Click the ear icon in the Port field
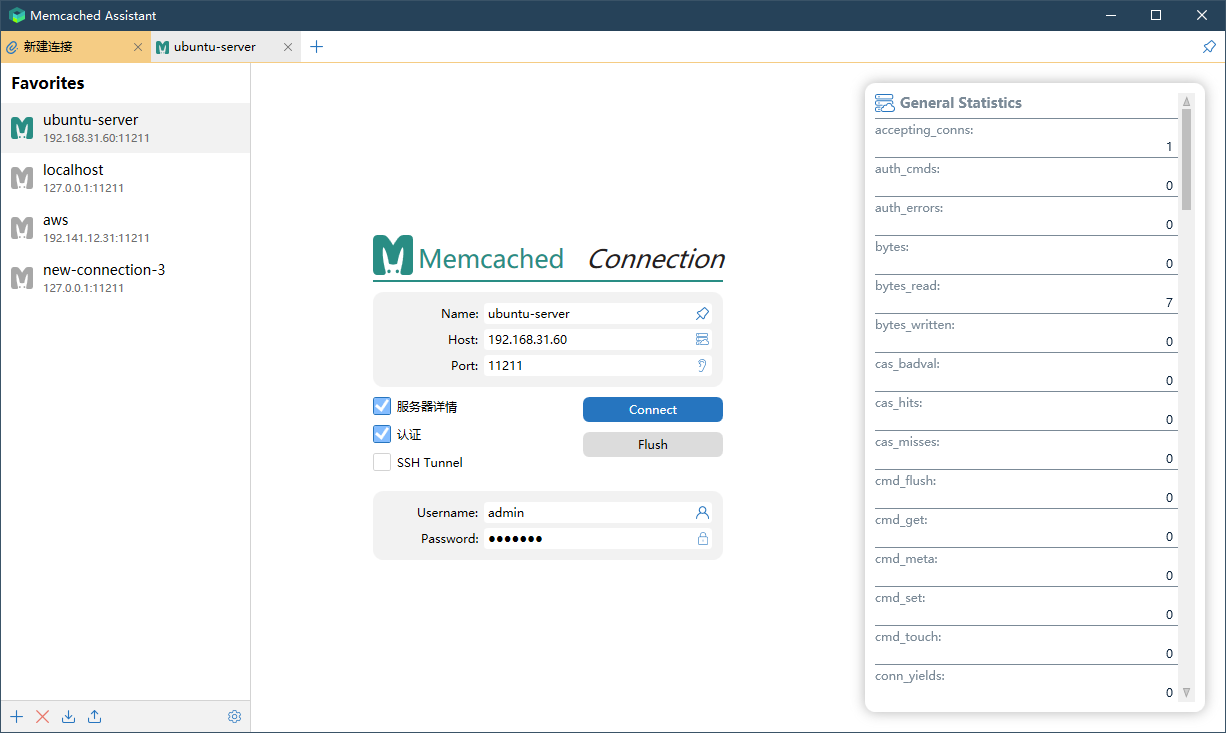 702,366
